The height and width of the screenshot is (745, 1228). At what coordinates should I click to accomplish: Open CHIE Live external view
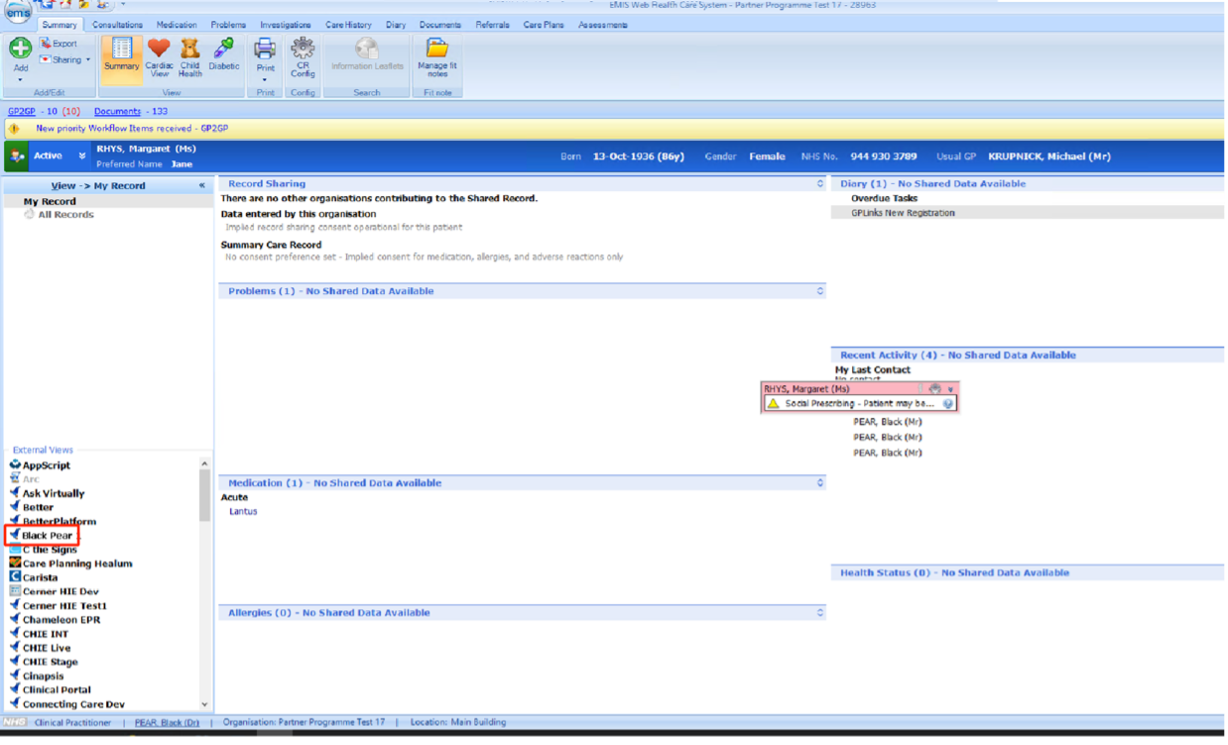[46, 647]
